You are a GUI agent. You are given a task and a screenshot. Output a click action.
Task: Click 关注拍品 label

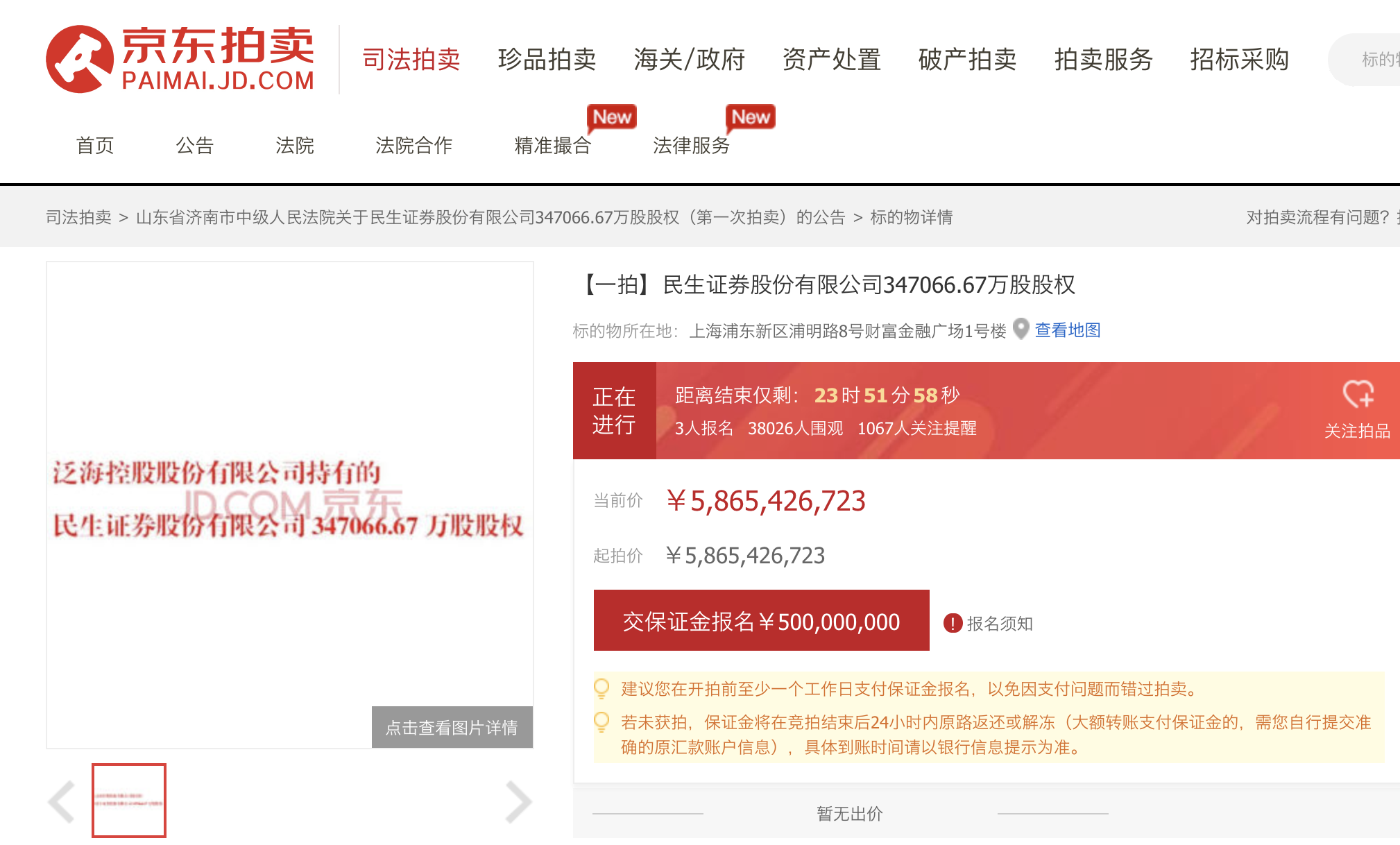click(1357, 431)
